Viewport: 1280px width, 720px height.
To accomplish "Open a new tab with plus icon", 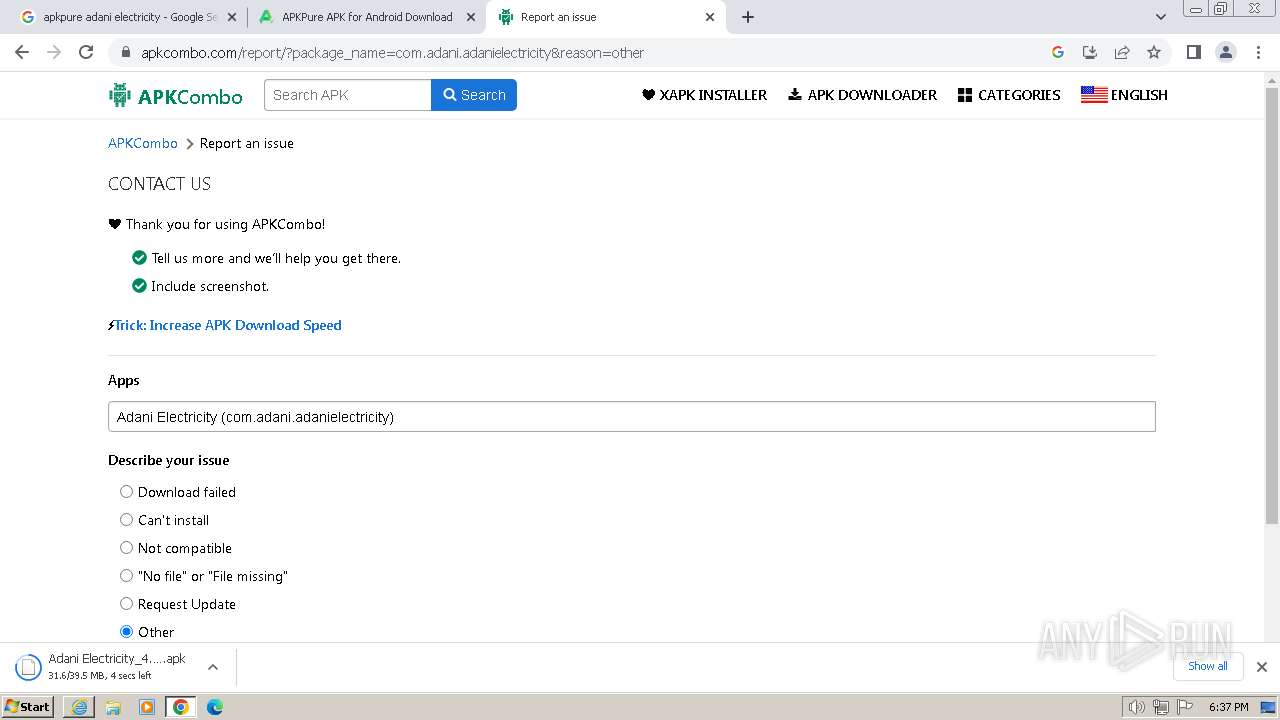I will click(x=748, y=17).
